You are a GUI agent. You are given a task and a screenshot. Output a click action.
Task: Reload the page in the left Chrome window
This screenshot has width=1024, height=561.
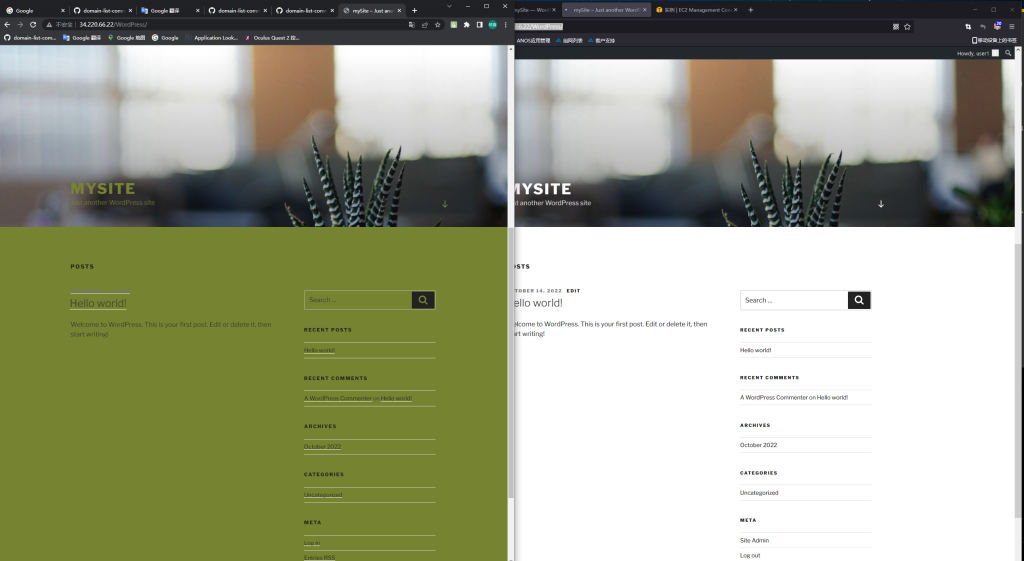(x=33, y=24)
